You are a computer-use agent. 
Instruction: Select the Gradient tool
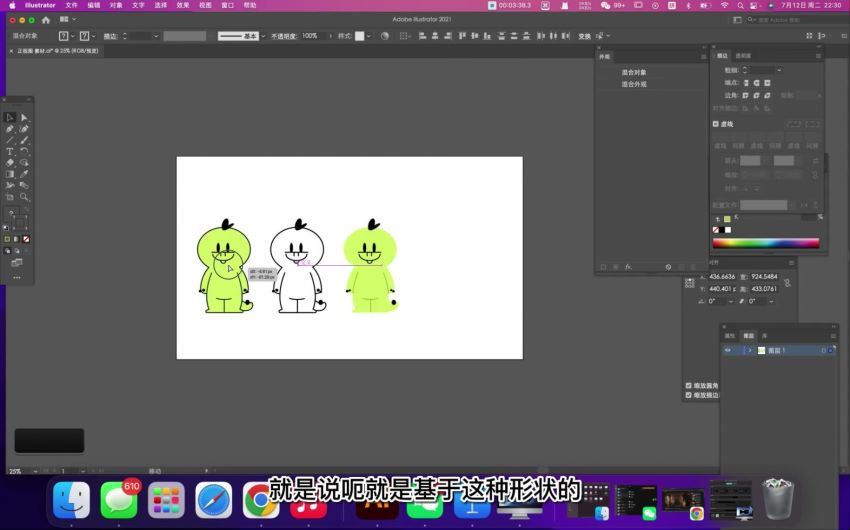click(x=10, y=174)
